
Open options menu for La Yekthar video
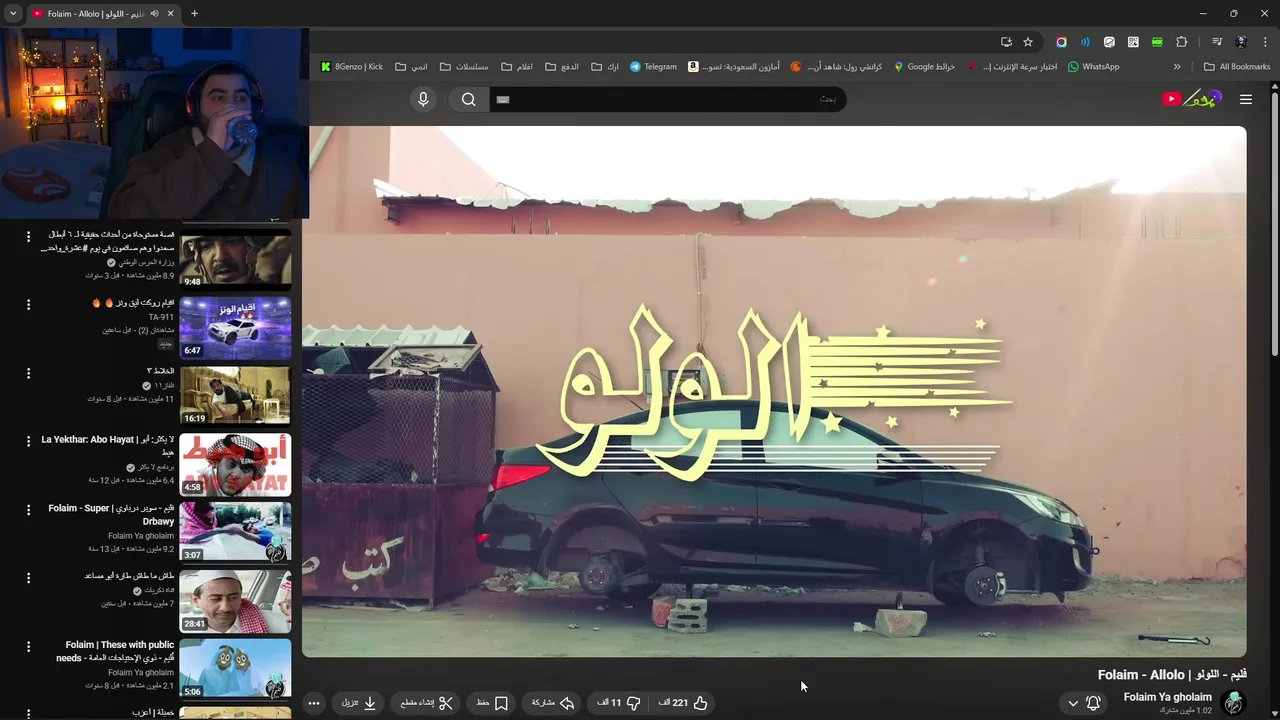(x=28, y=441)
